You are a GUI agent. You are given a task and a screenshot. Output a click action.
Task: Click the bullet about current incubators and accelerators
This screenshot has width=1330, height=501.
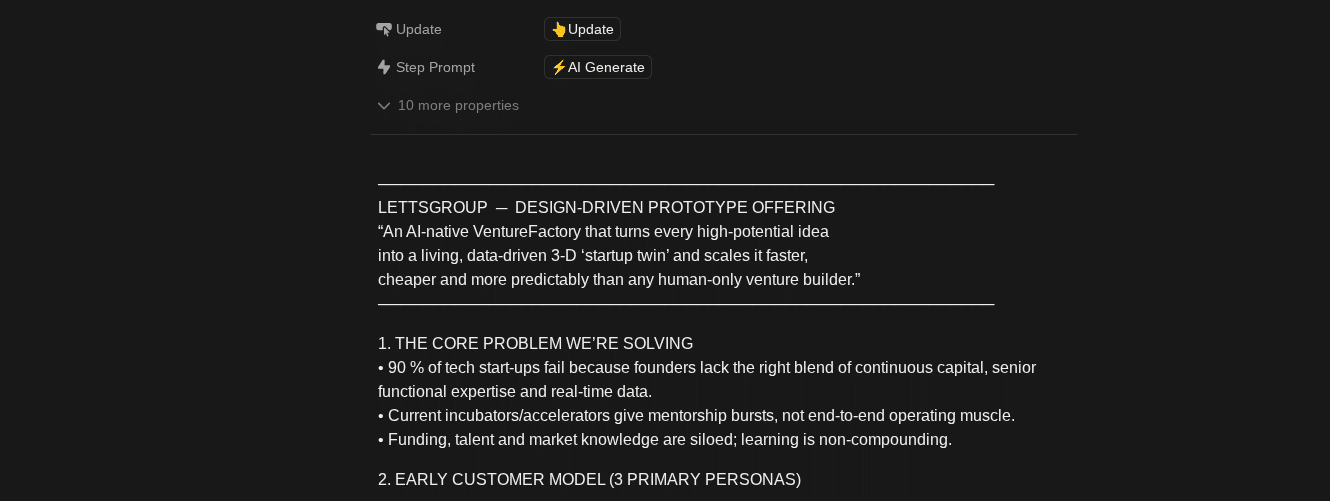point(696,415)
